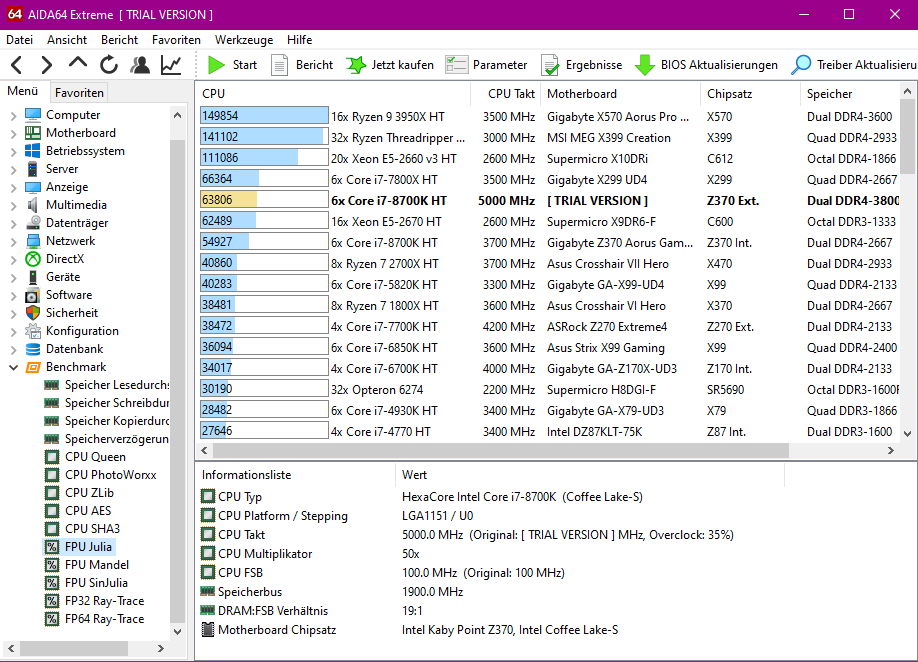Expand the Geräte tree node

[13, 277]
